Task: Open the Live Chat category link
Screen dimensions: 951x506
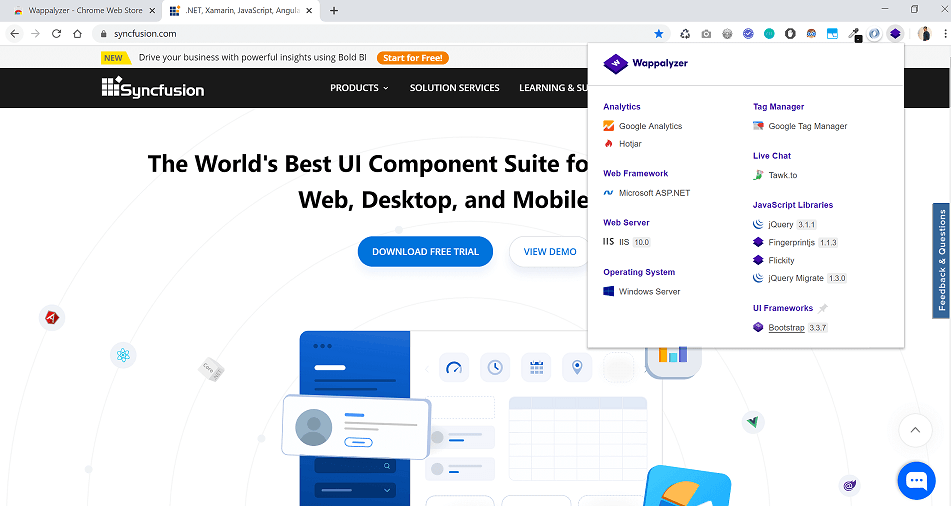Action: pos(771,156)
